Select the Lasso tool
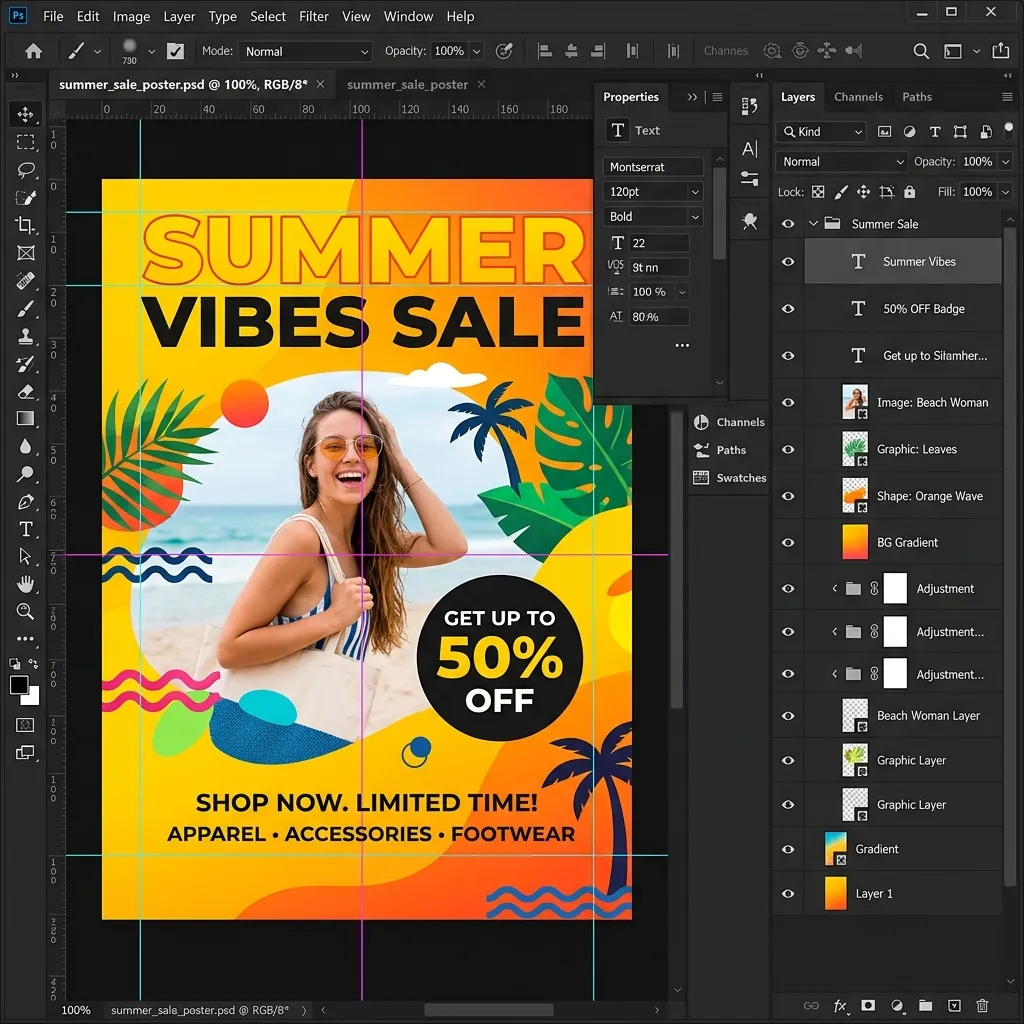Image resolution: width=1024 pixels, height=1024 pixels. [25, 170]
